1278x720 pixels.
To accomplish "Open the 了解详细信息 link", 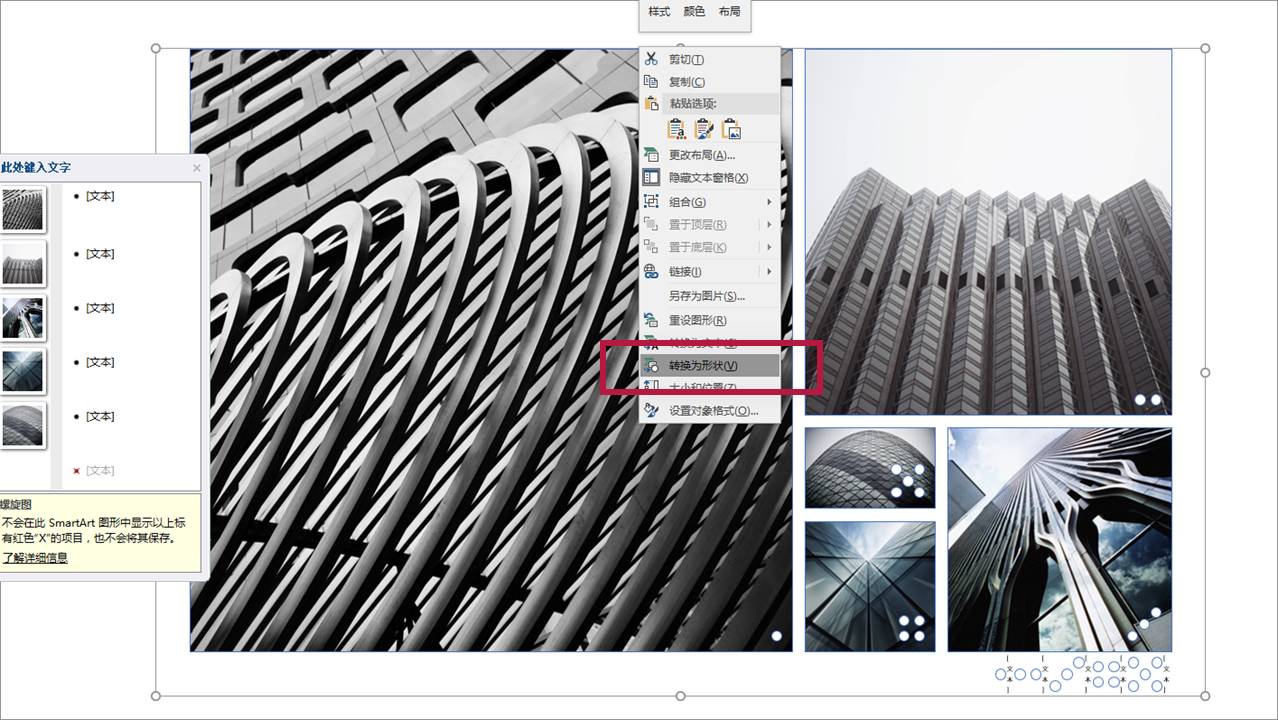I will click(x=35, y=558).
